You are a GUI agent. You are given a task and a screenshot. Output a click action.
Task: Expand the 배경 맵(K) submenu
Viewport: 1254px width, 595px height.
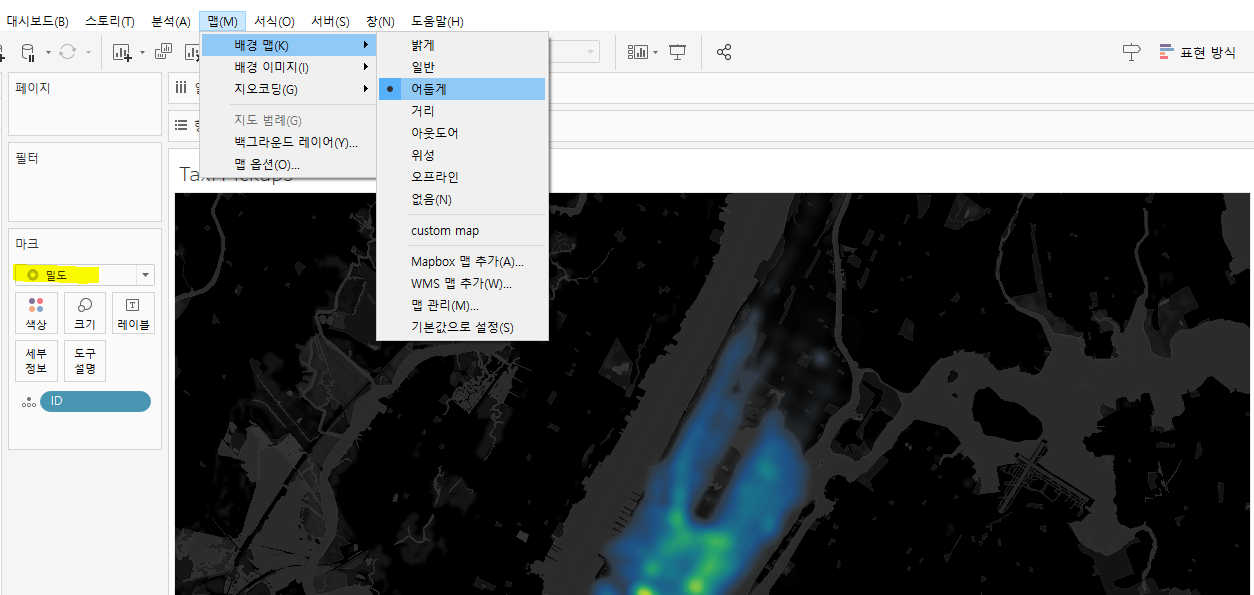click(x=288, y=45)
